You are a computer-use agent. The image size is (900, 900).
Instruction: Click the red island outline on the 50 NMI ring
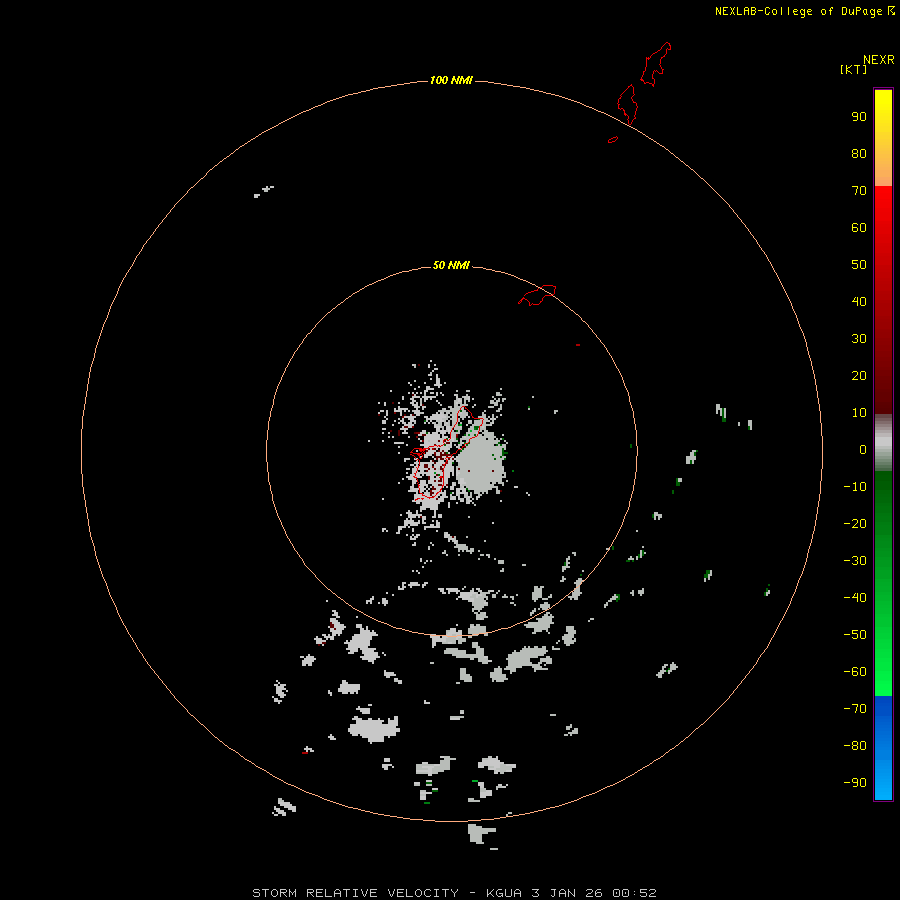(537, 295)
